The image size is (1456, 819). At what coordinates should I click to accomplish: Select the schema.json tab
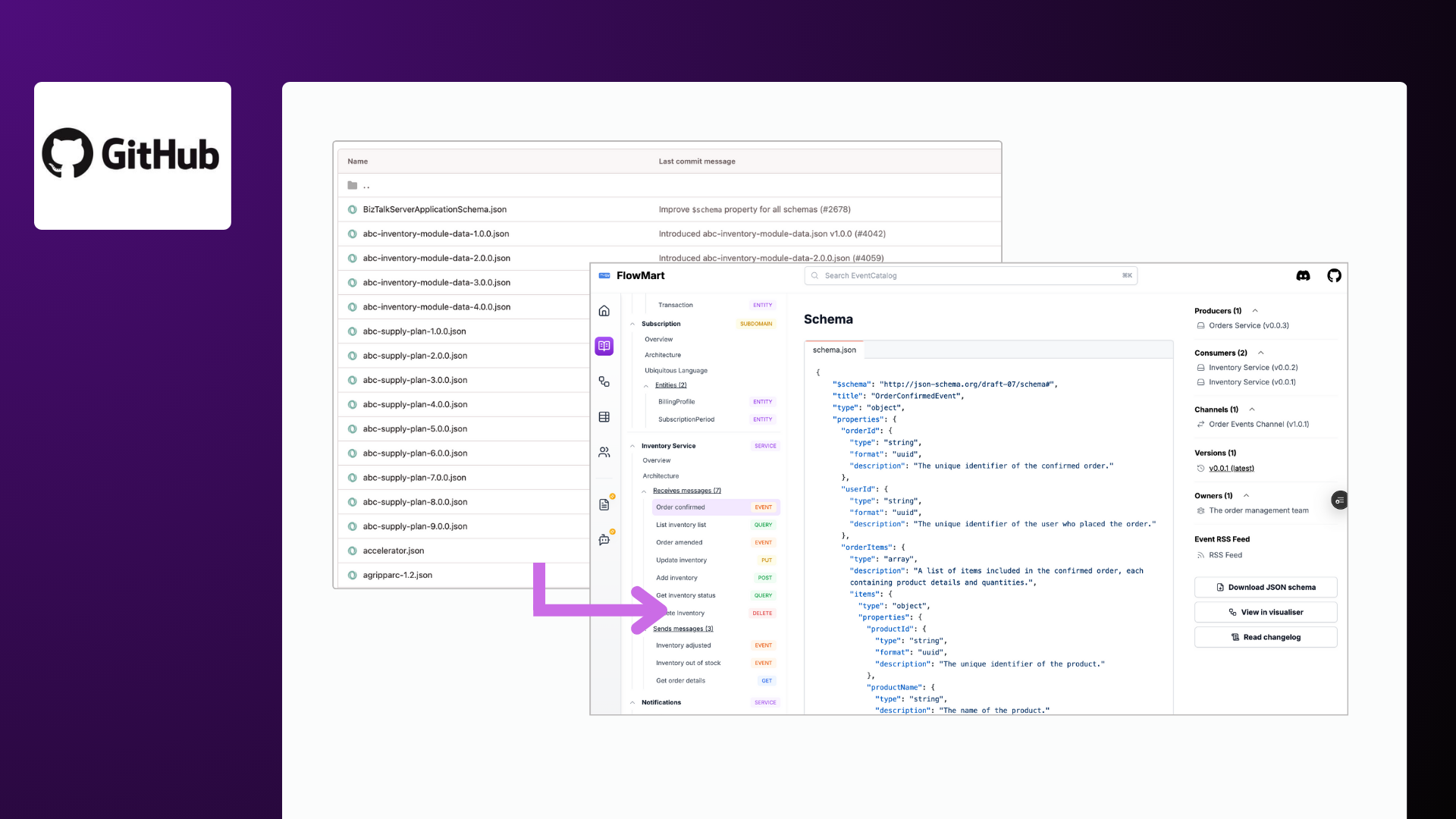[x=834, y=350]
